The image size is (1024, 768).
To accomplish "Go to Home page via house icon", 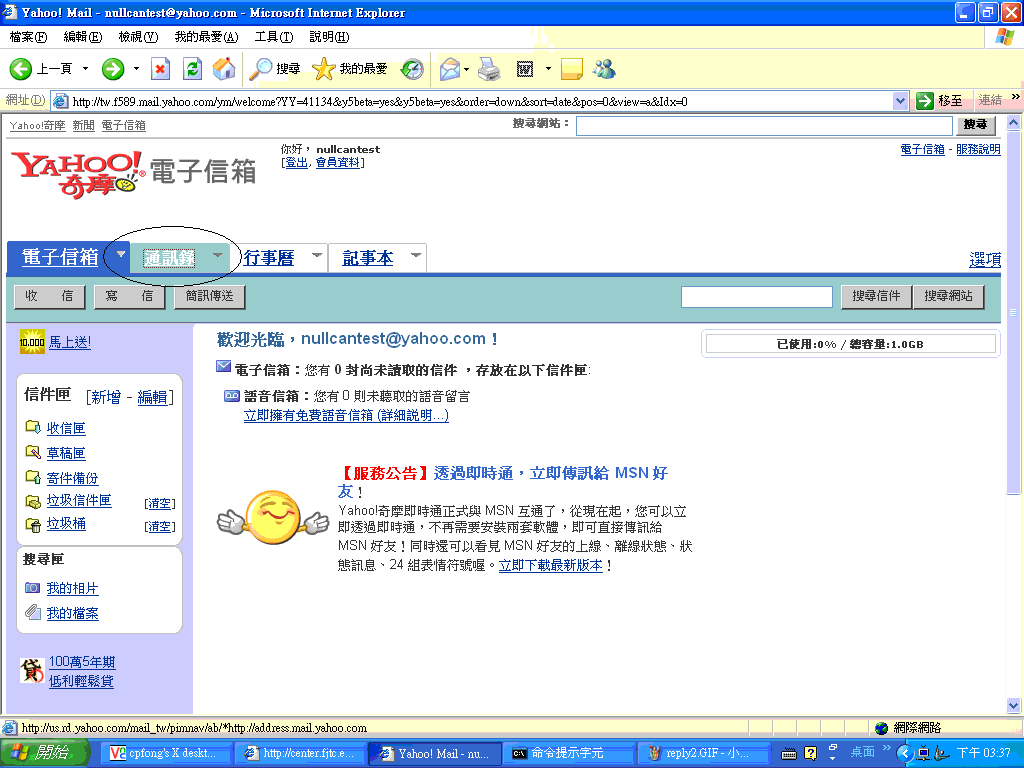I will pos(224,69).
